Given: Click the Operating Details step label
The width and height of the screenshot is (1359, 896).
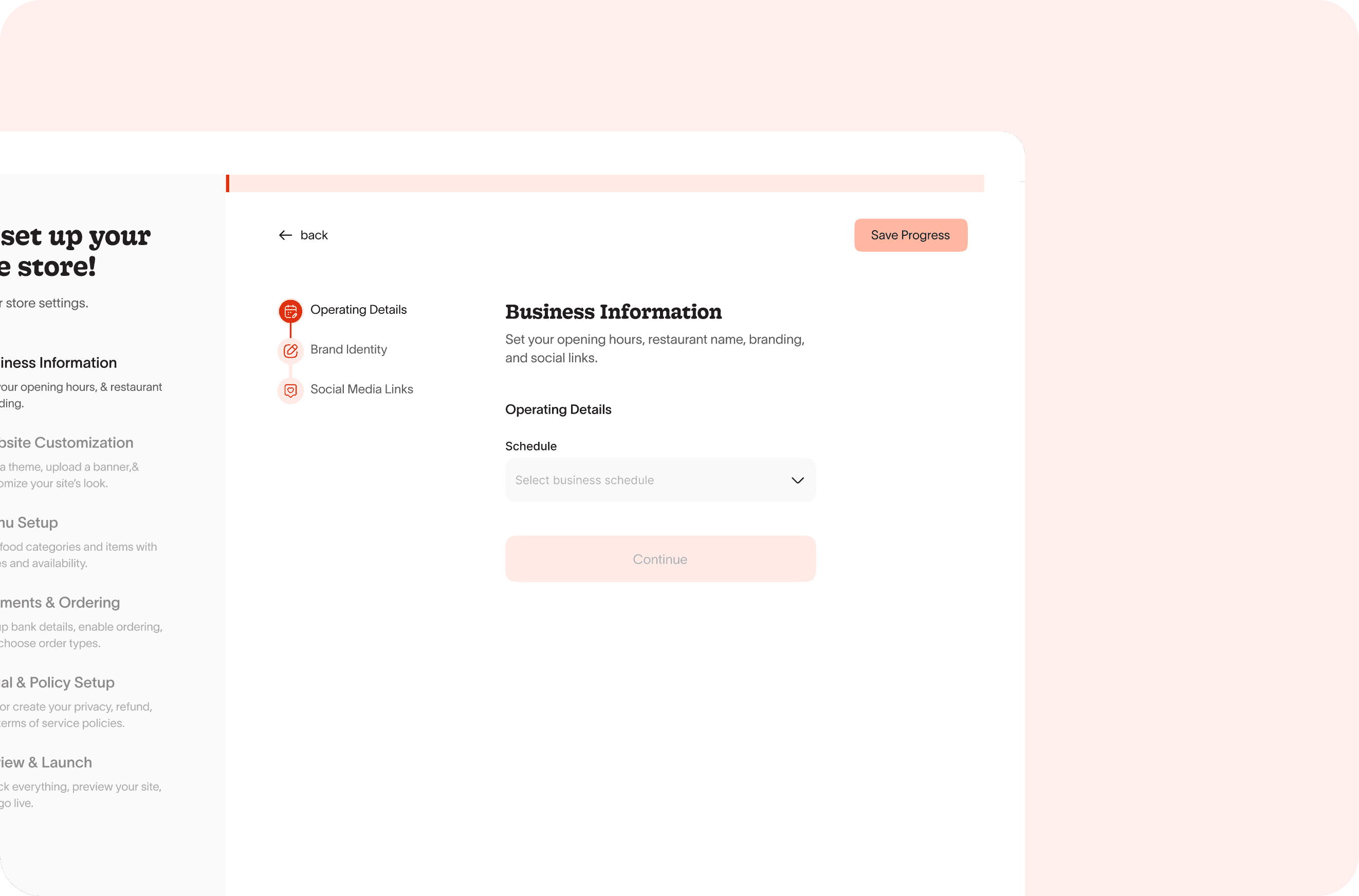Looking at the screenshot, I should point(358,310).
